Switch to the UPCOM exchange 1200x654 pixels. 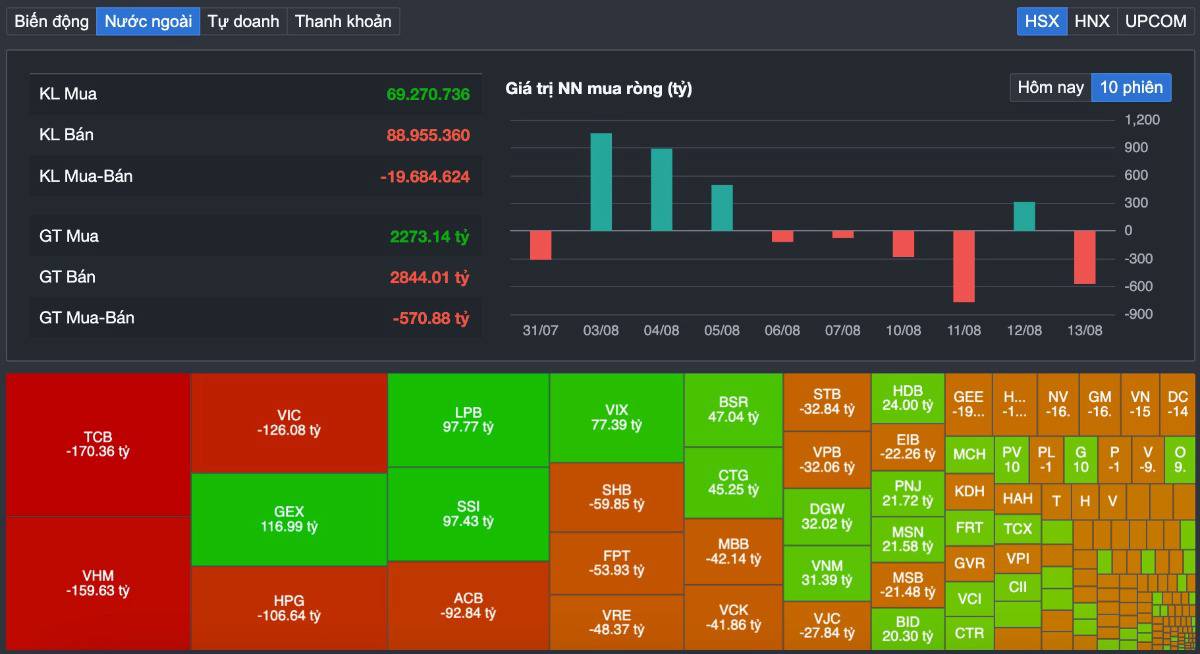pyautogui.click(x=1155, y=21)
